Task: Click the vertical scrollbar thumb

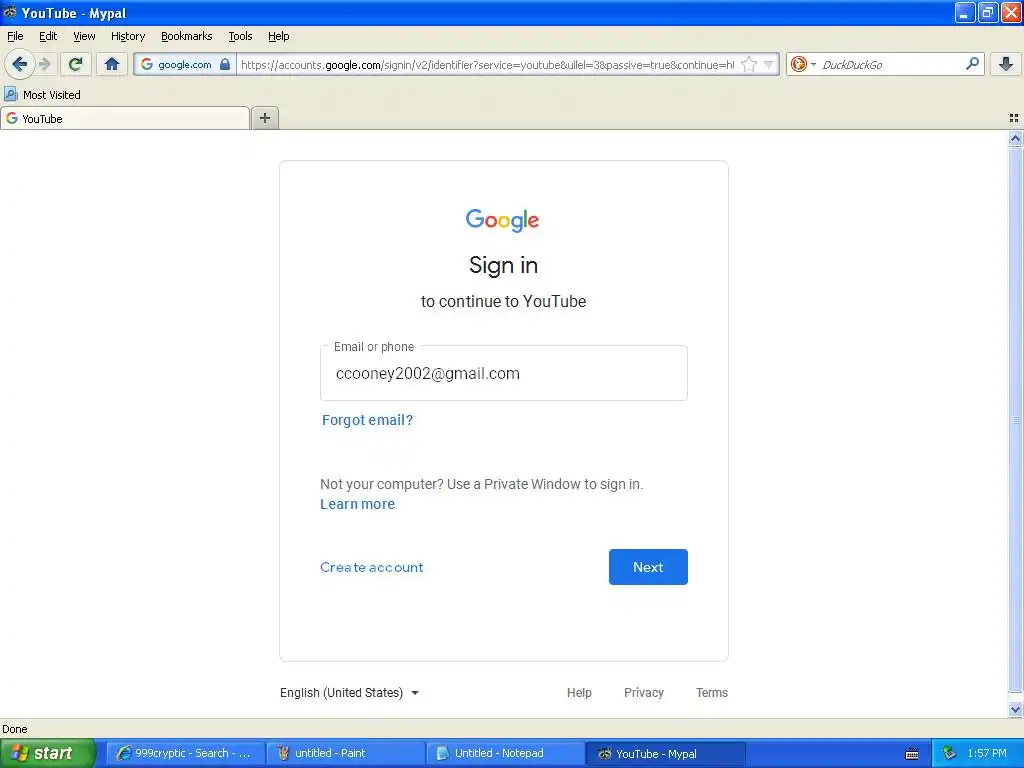Action: tap(1015, 420)
